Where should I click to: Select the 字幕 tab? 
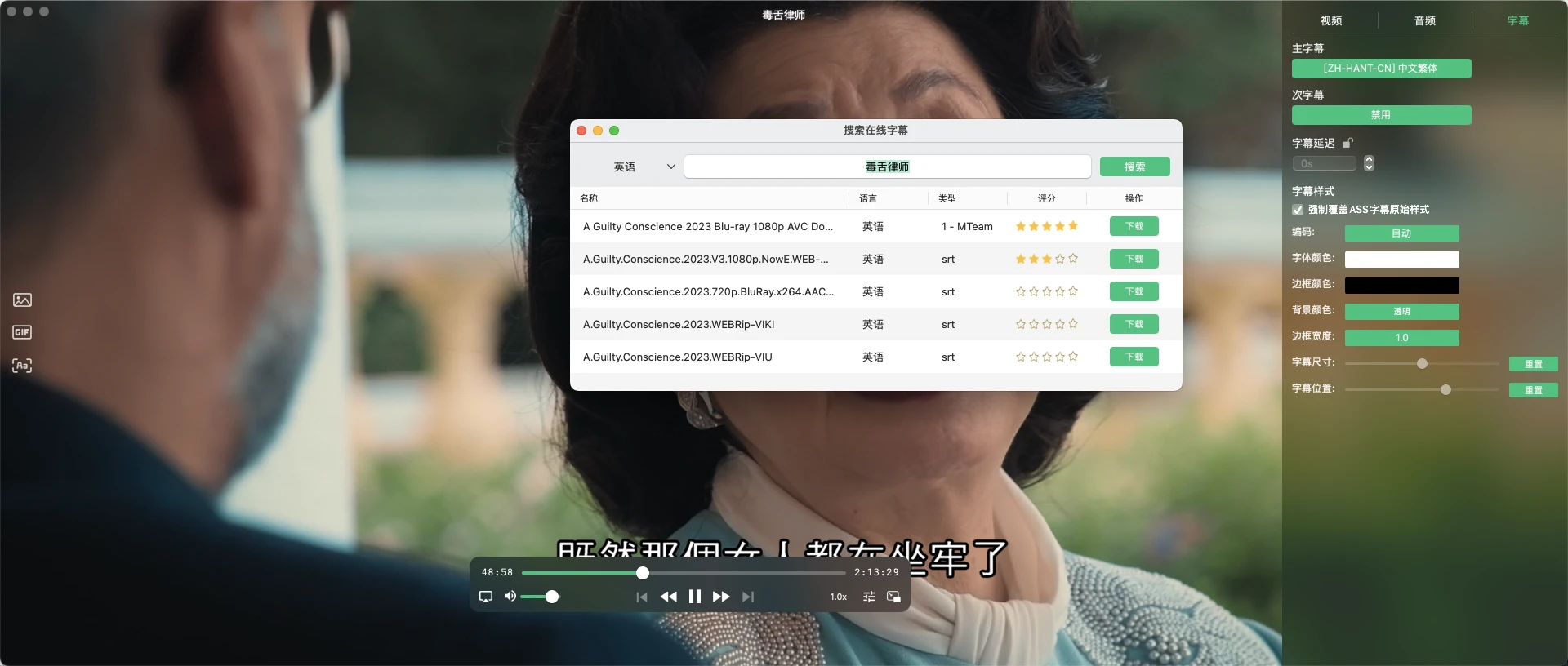(1518, 20)
